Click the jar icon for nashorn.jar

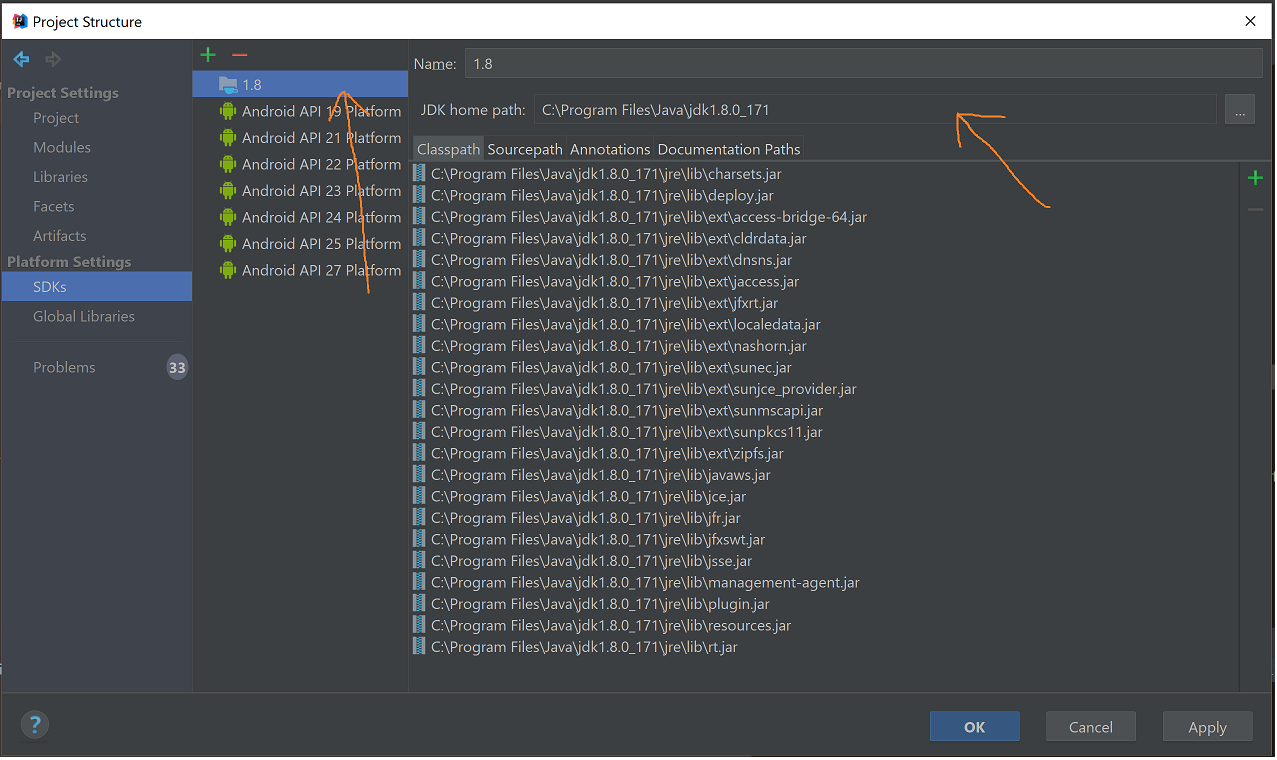[419, 346]
